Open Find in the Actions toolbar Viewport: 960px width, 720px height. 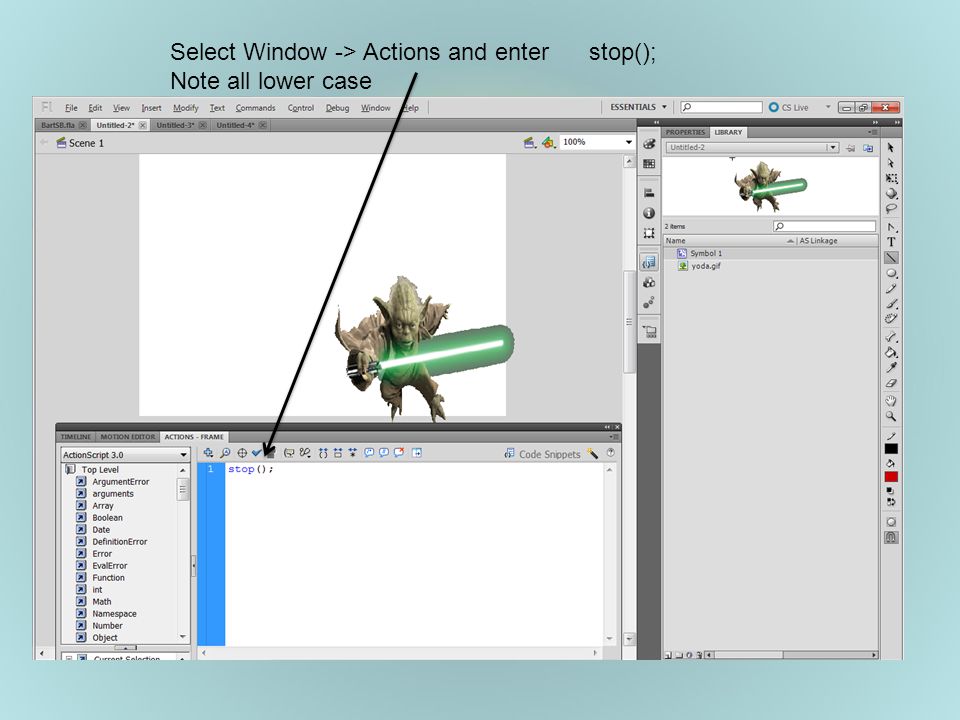tap(225, 453)
